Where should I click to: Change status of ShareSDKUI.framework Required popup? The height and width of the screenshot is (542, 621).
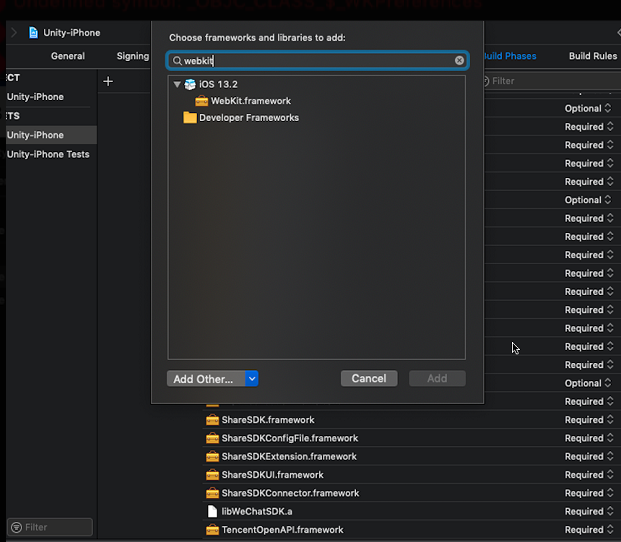click(589, 475)
